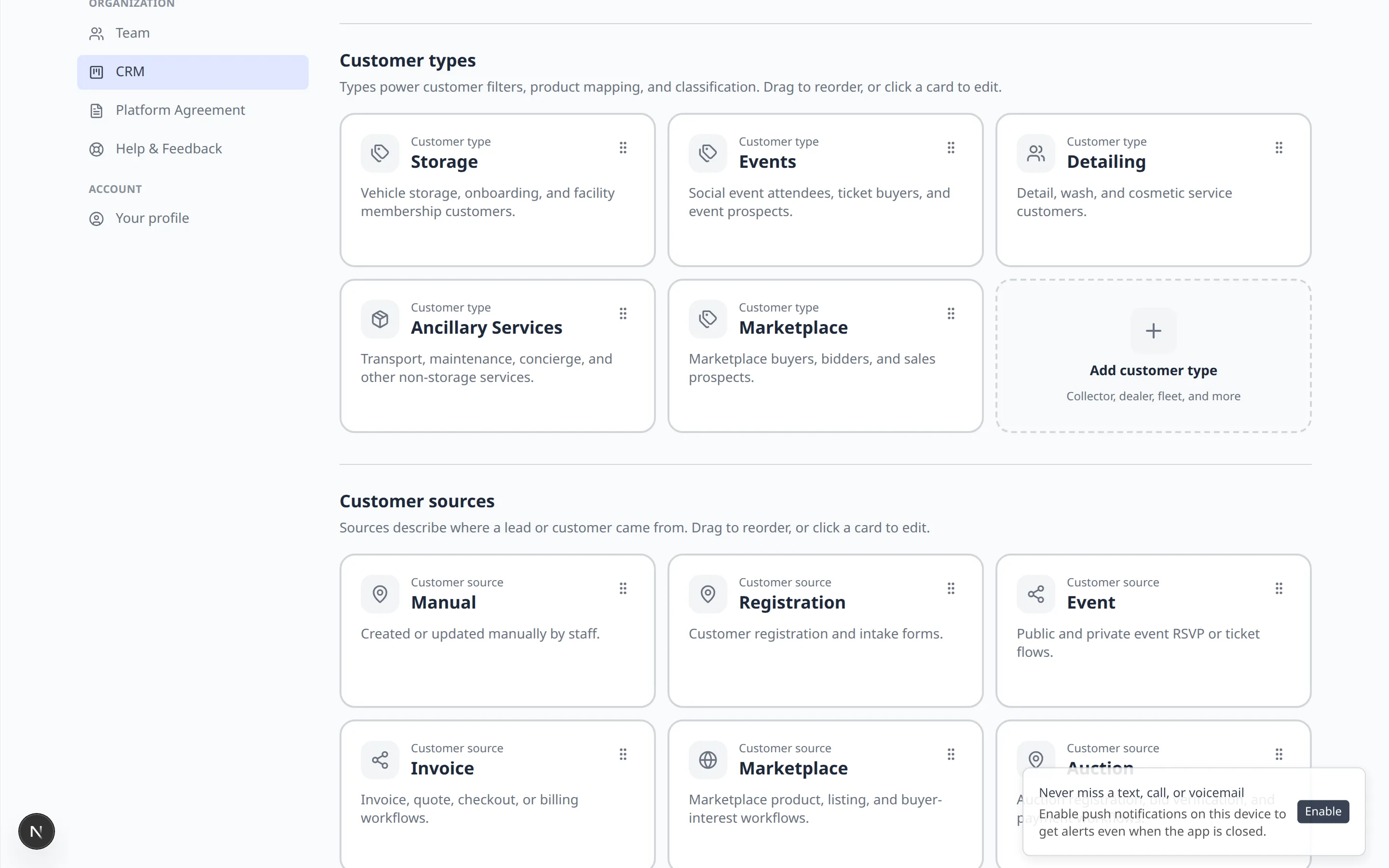1389x868 pixels.
Task: Click the Marketplace customer type tag icon
Action: [x=708, y=319]
